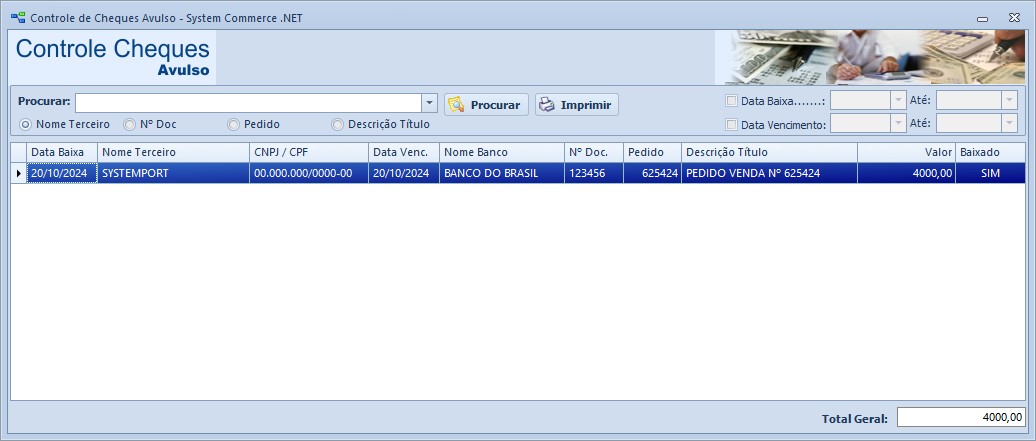Image resolution: width=1036 pixels, height=441 pixels.
Task: Expand the Procurar search dropdown arrow
Action: tap(429, 103)
